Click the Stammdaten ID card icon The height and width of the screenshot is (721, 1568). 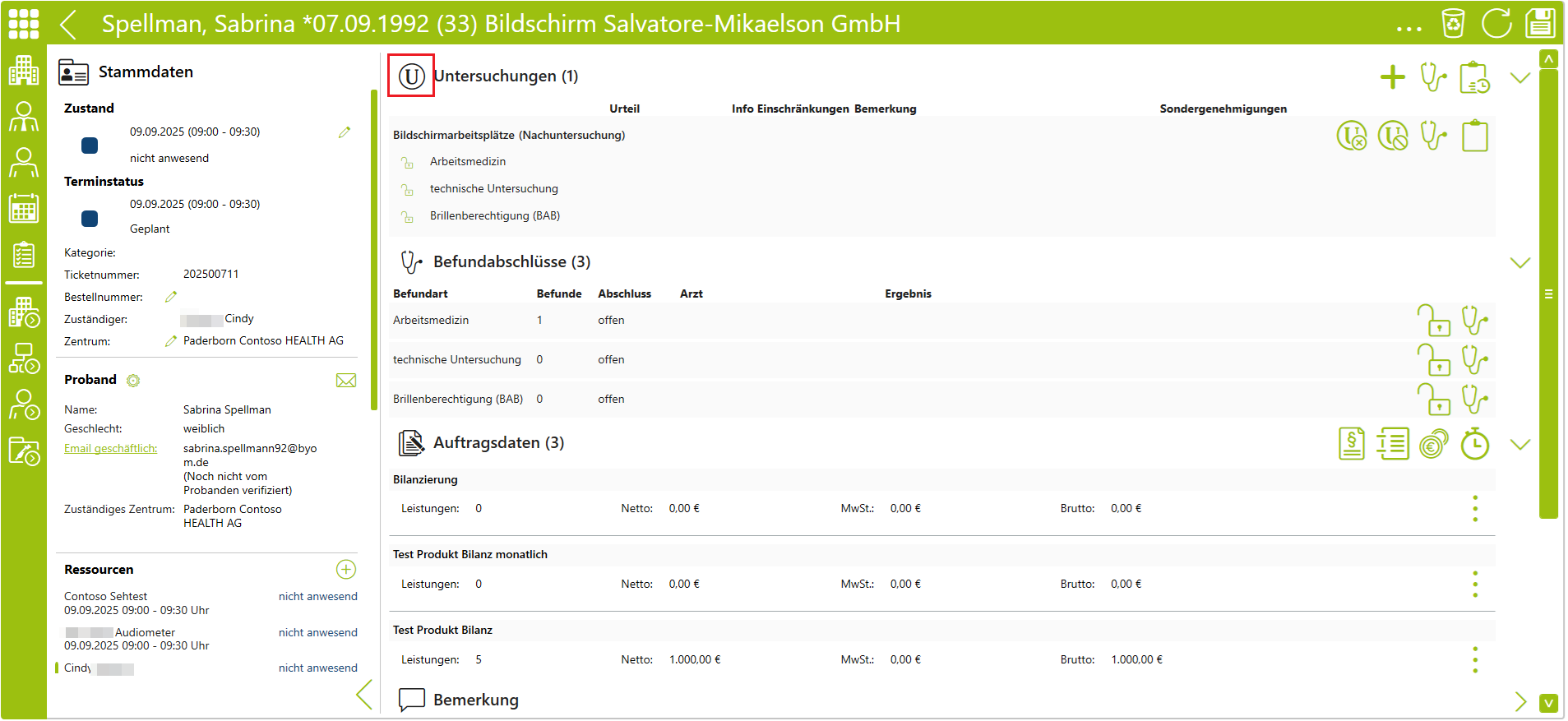coord(73,72)
